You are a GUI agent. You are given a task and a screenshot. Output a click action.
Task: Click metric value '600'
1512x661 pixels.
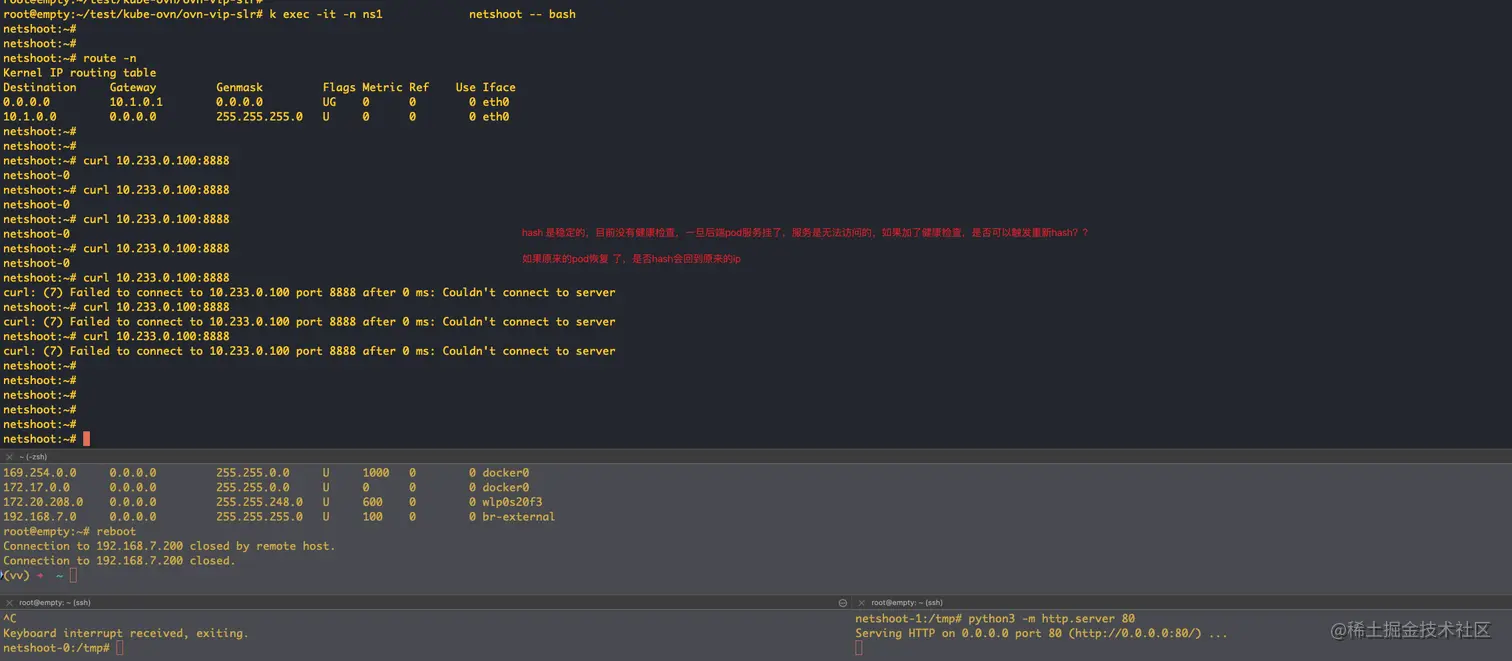[x=373, y=502]
